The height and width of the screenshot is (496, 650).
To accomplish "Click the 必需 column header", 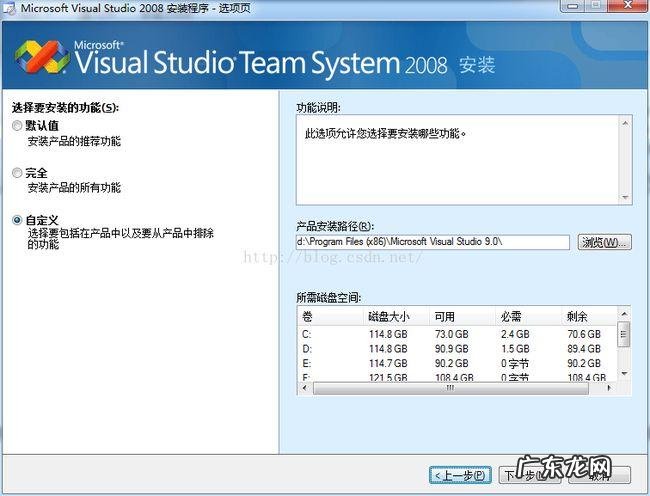I will (x=529, y=317).
